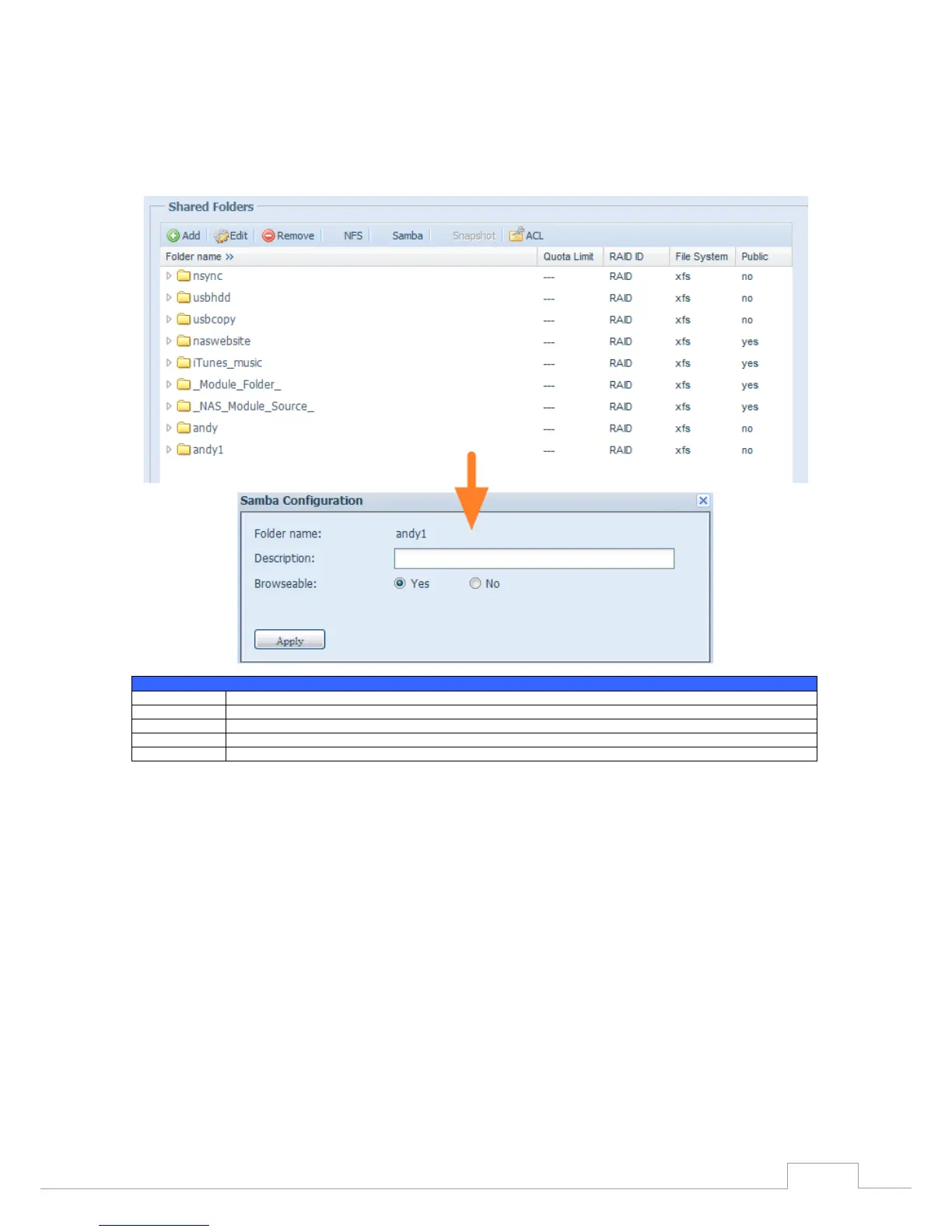Click the Quota Limit column header
Screen dimensions: 952x1232
pyautogui.click(x=570, y=257)
